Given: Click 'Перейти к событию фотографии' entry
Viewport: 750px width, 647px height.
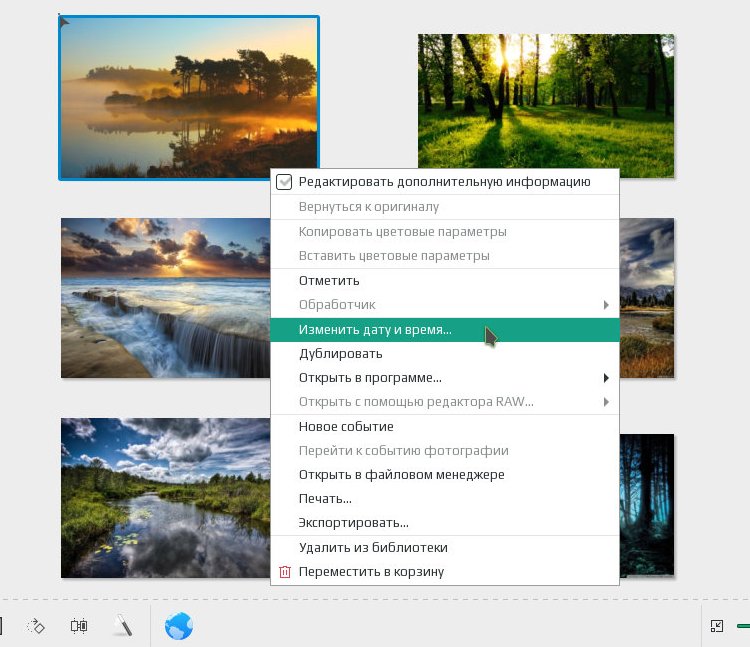Looking at the screenshot, I should [445, 450].
